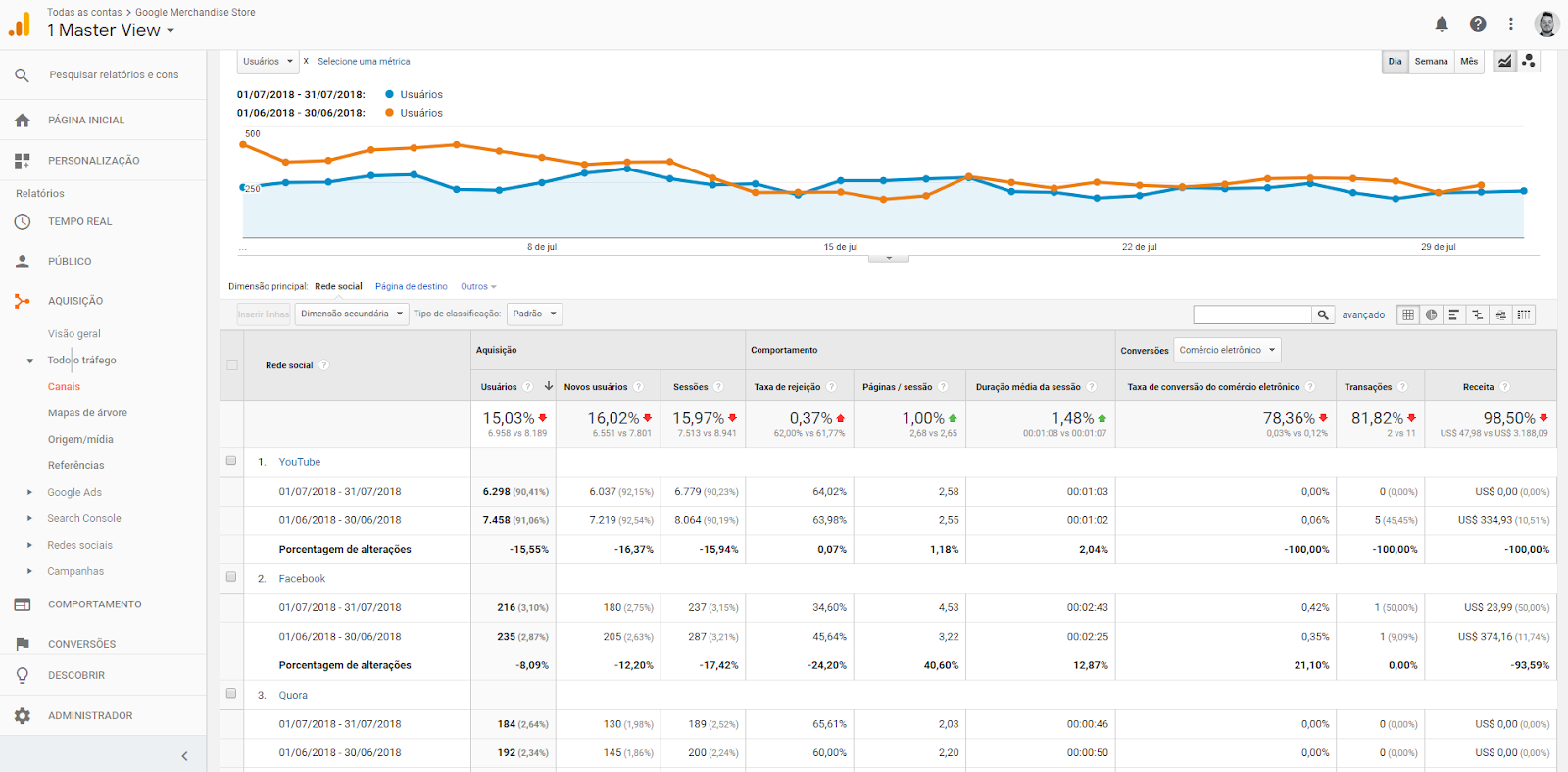Click the avançado filter link
The height and width of the screenshot is (772, 1568).
pos(1363,315)
